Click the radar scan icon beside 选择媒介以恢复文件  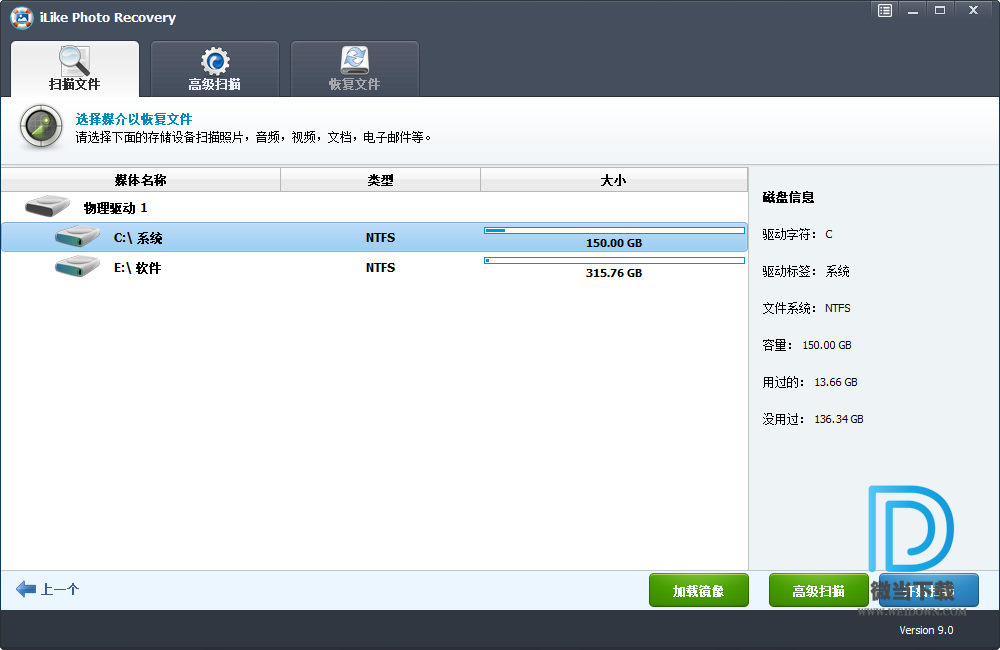click(x=41, y=127)
